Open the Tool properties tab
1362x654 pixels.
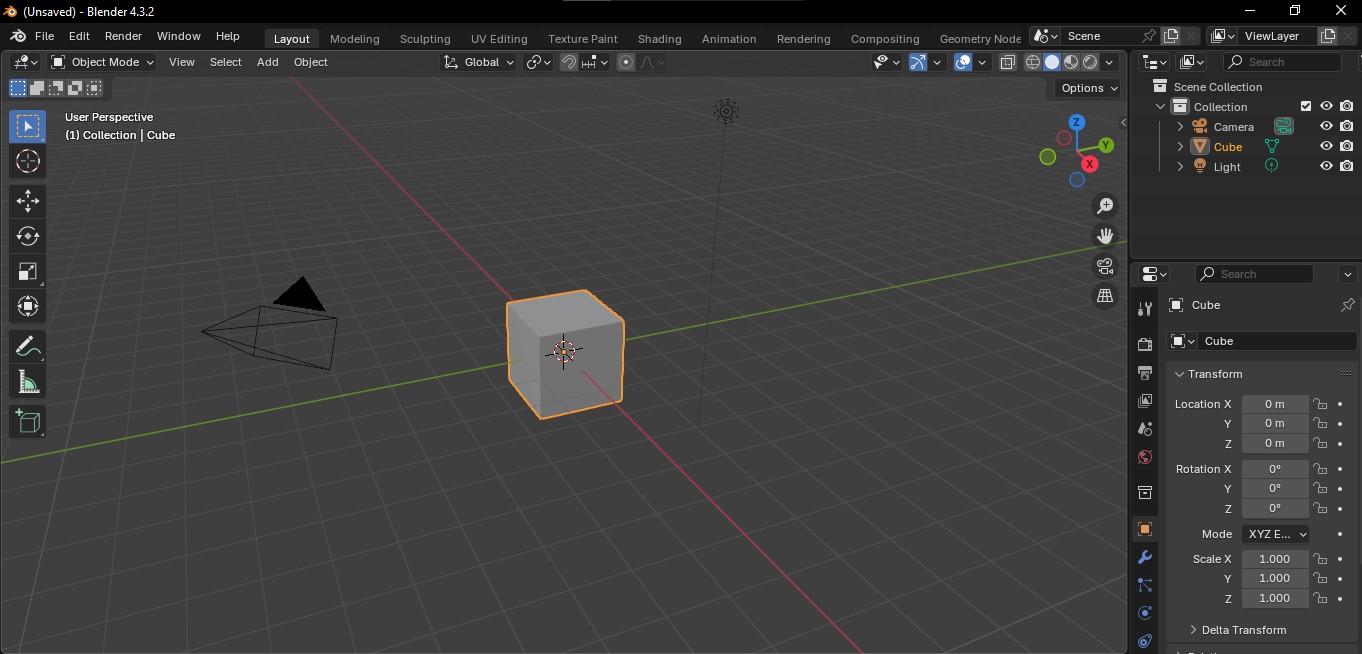point(1145,309)
